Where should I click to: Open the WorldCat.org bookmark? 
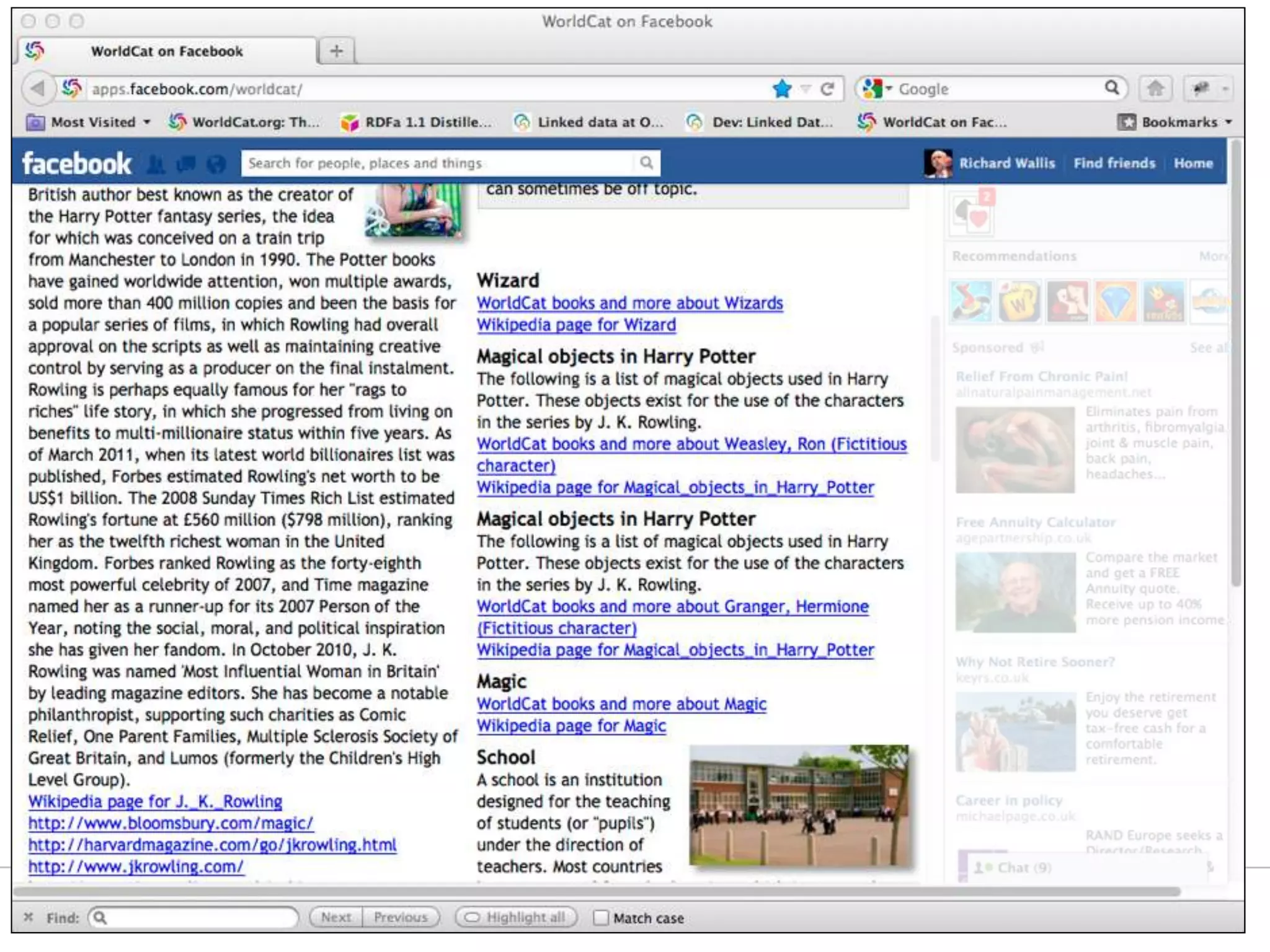[244, 122]
